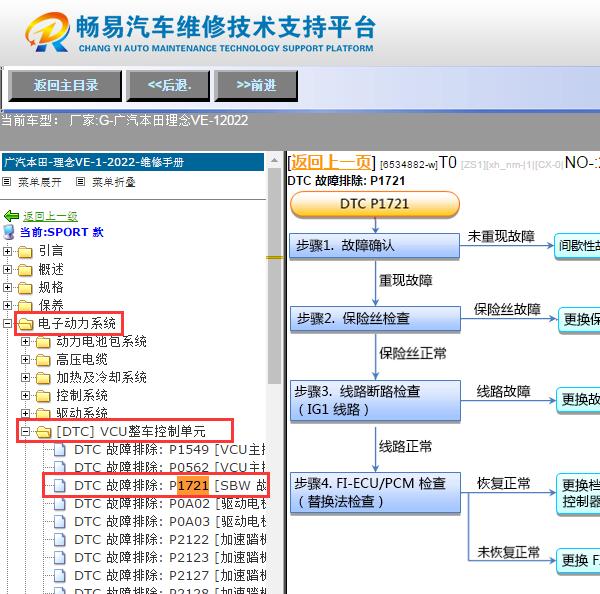
Task: Click the 返回上一级 link
Action: tap(50, 216)
